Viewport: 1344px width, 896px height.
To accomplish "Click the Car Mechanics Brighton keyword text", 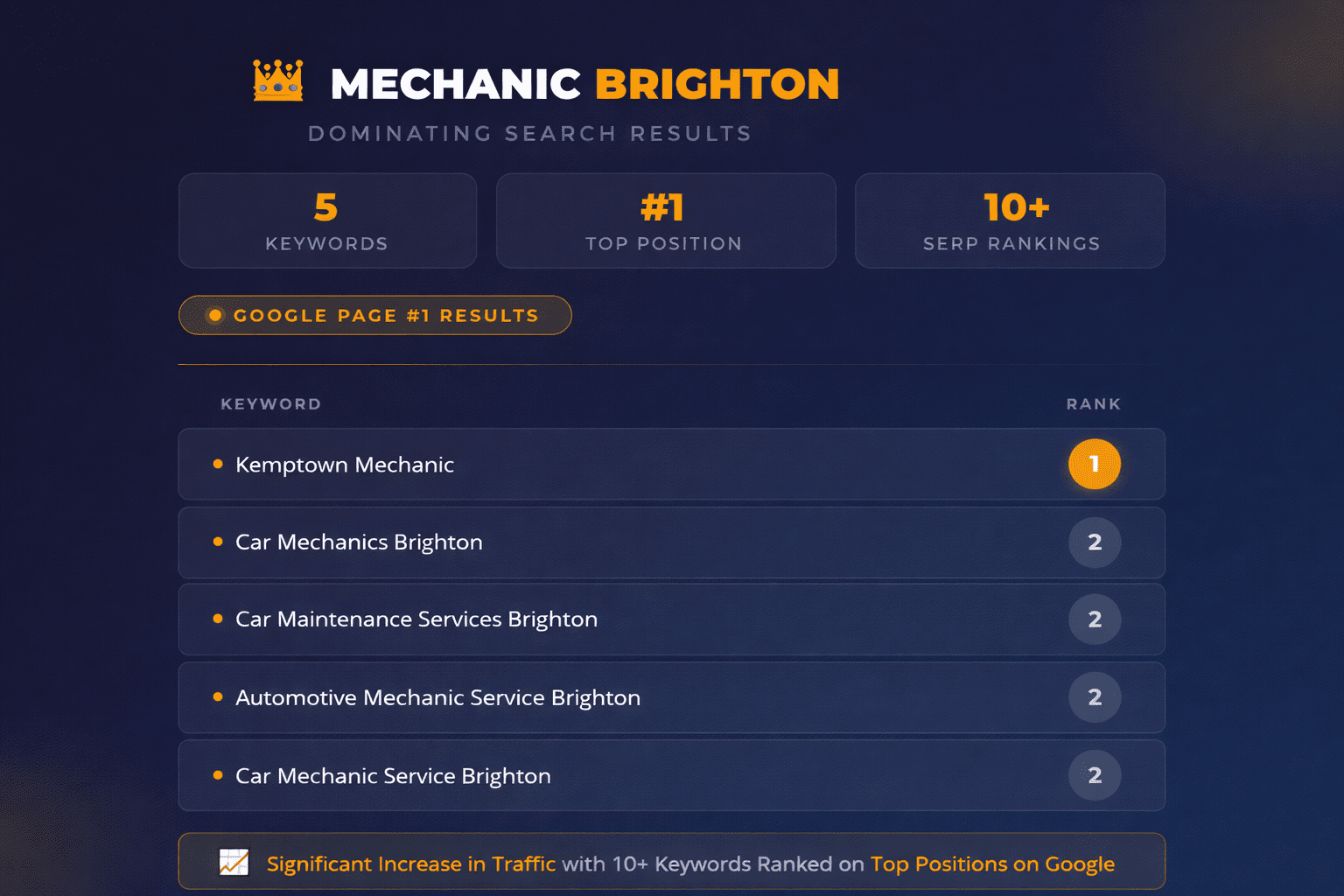I will 359,542.
